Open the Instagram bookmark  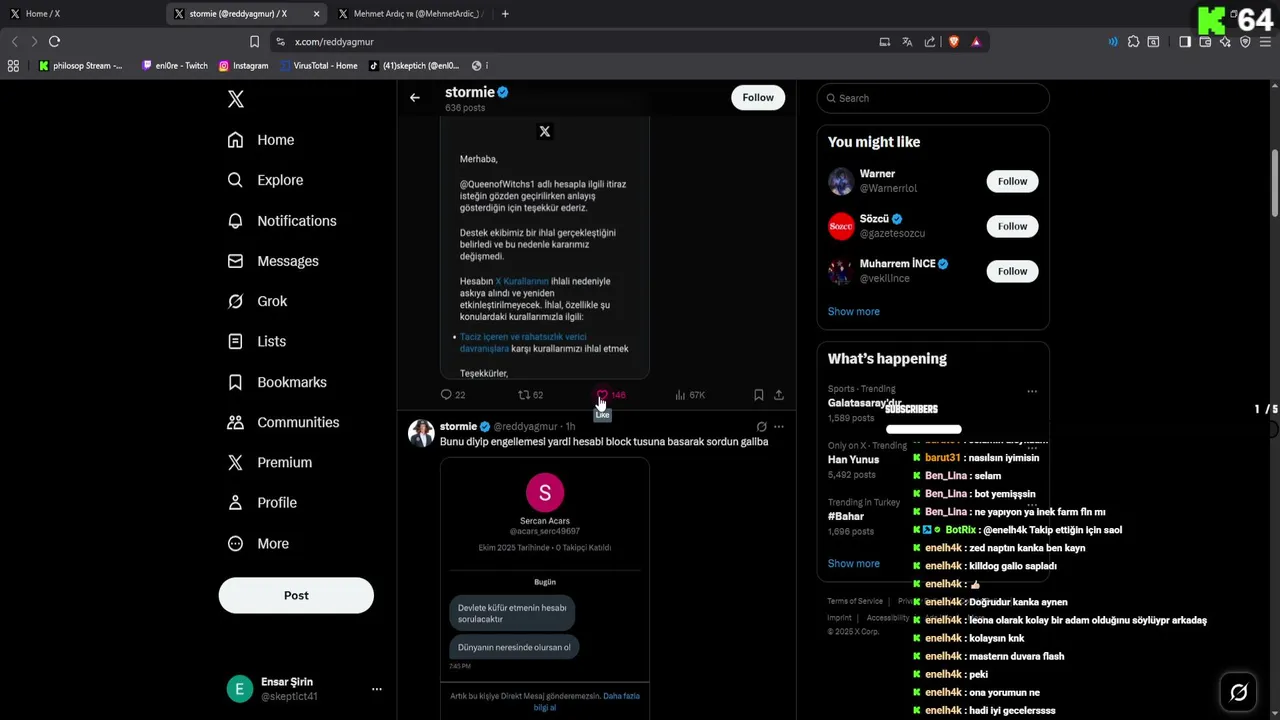(244, 66)
